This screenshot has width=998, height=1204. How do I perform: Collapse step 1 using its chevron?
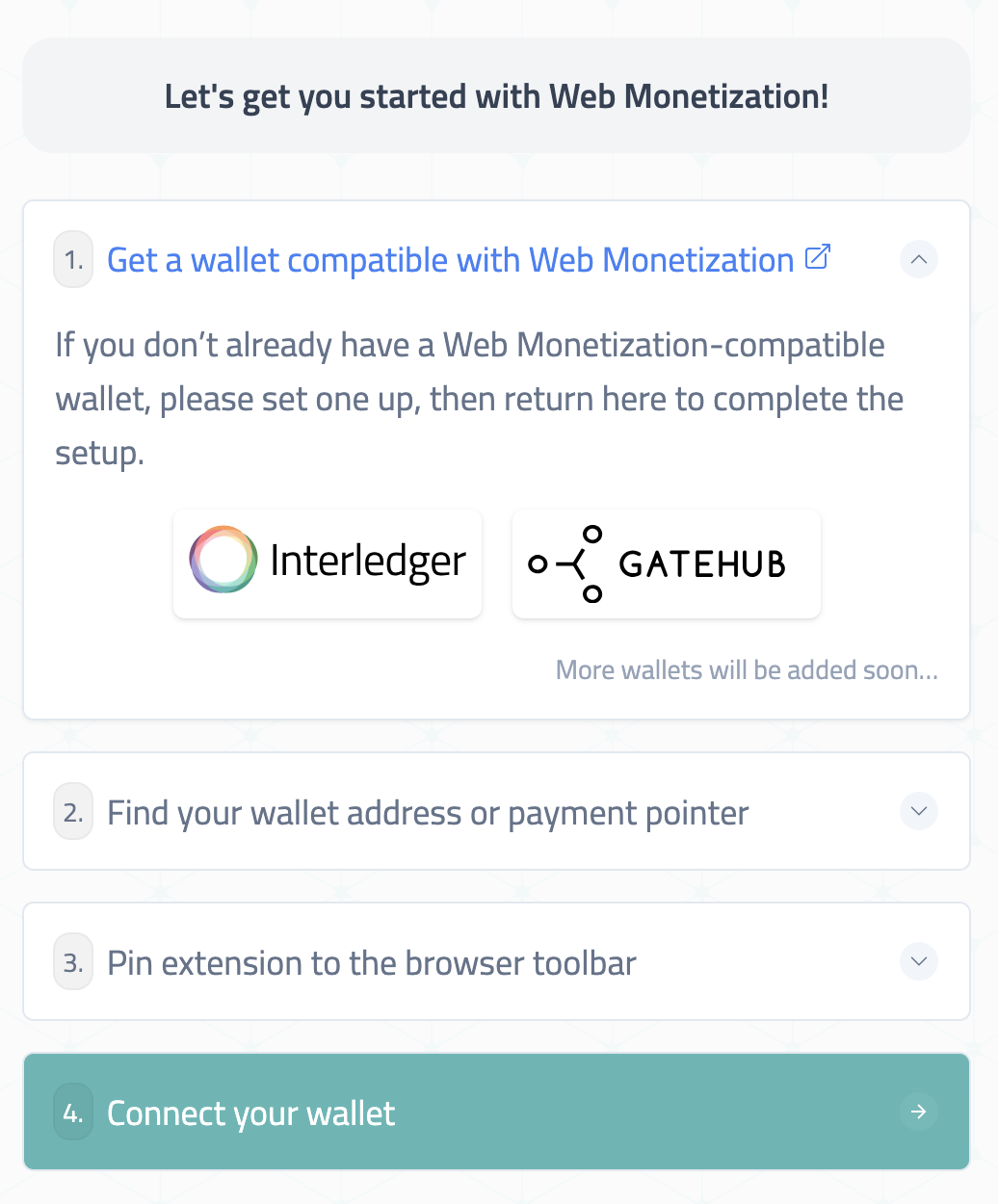[x=918, y=259]
